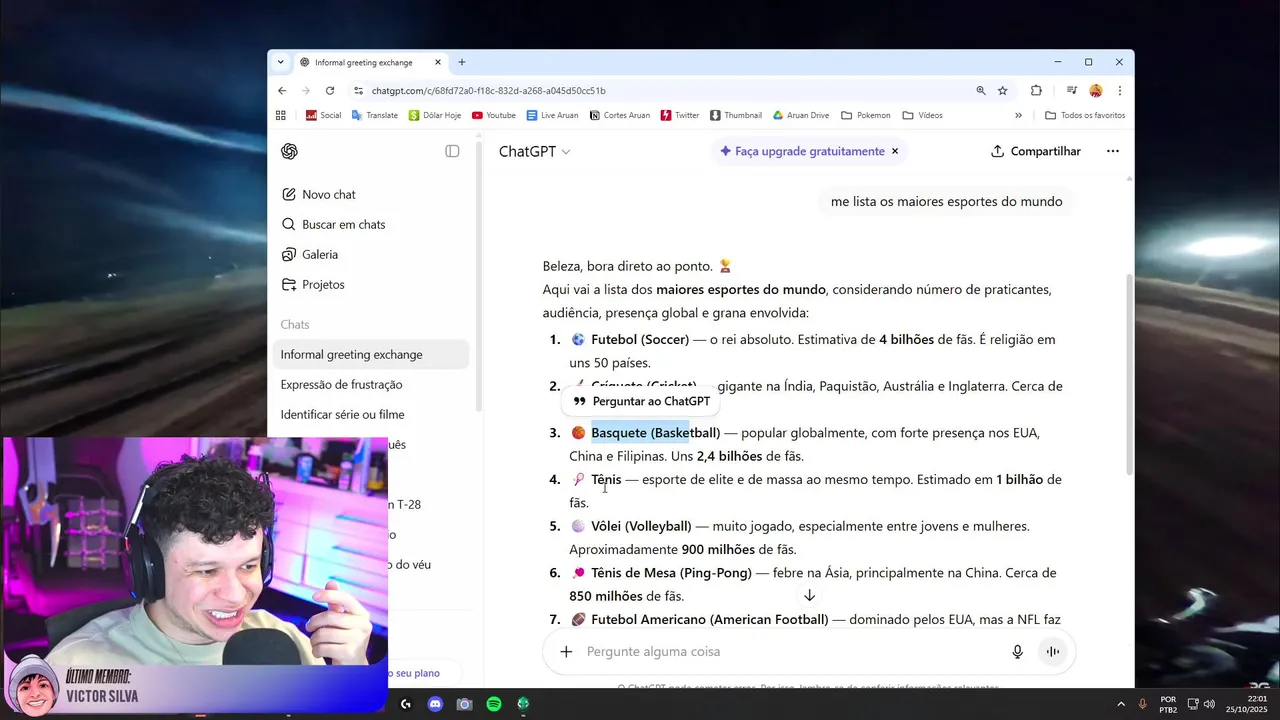Open the media control icon in toolbar

pyautogui.click(x=1071, y=90)
